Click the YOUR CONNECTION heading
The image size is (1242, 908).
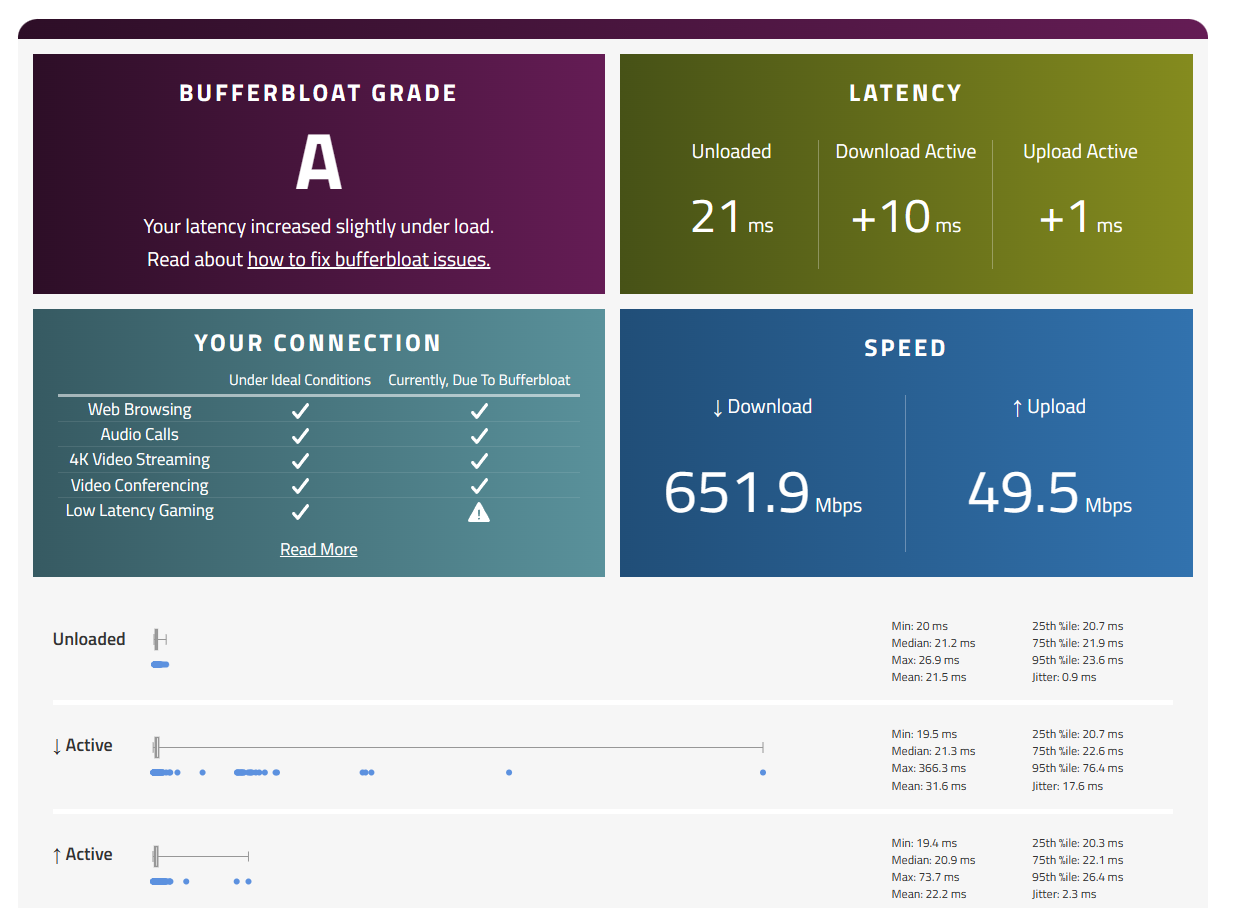point(318,343)
